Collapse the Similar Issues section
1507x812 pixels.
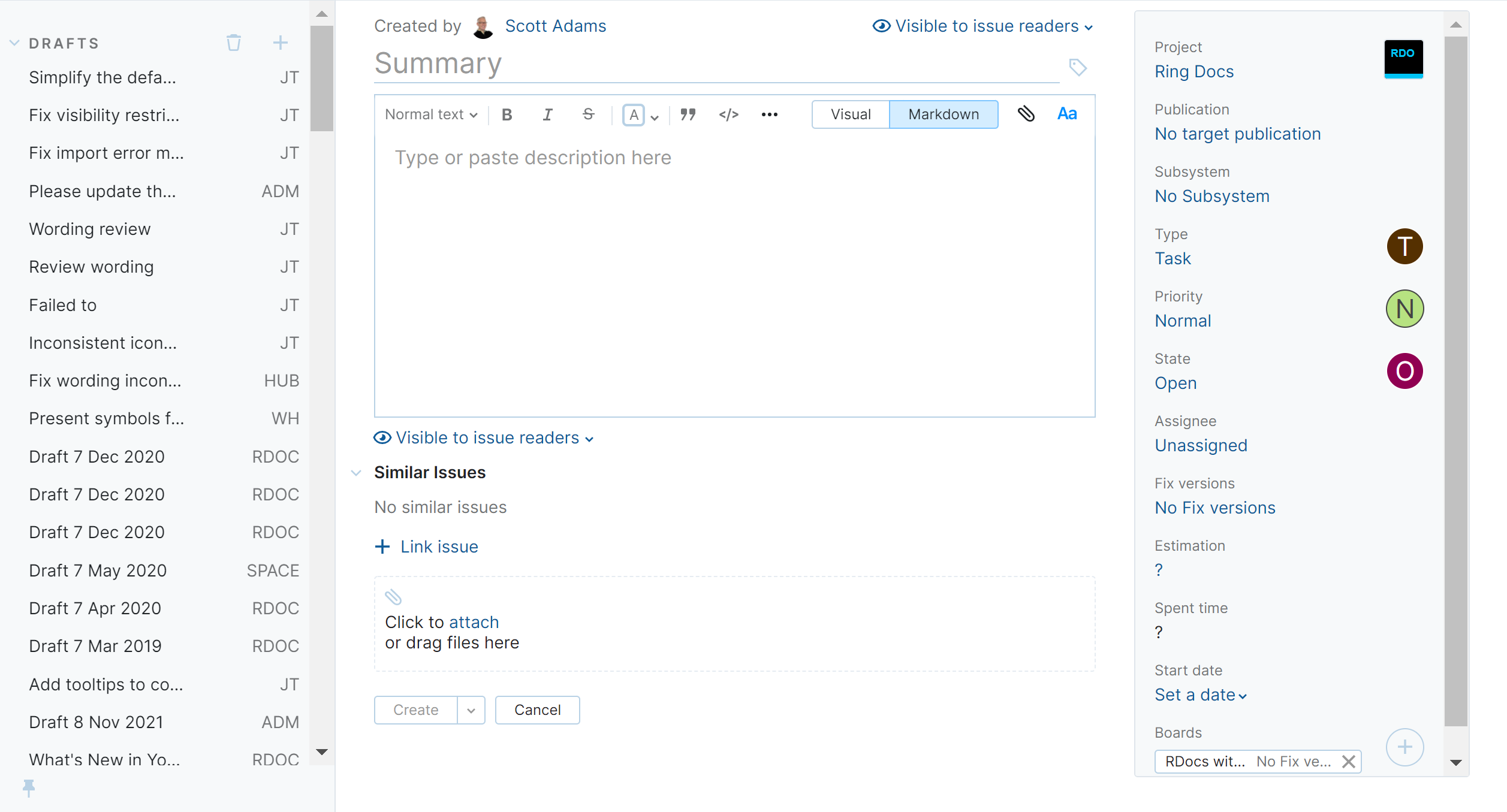pos(356,472)
